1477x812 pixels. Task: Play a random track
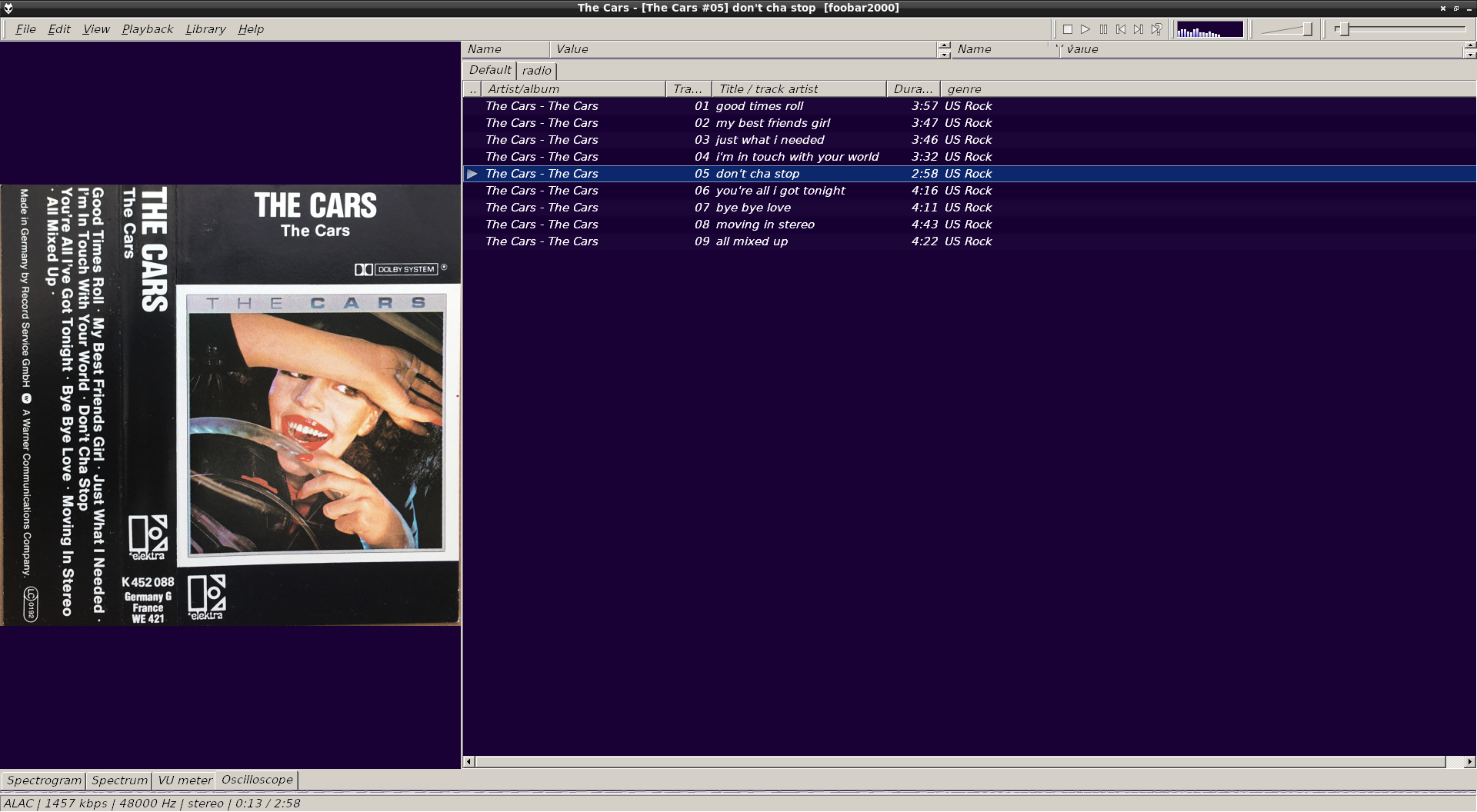(1156, 29)
